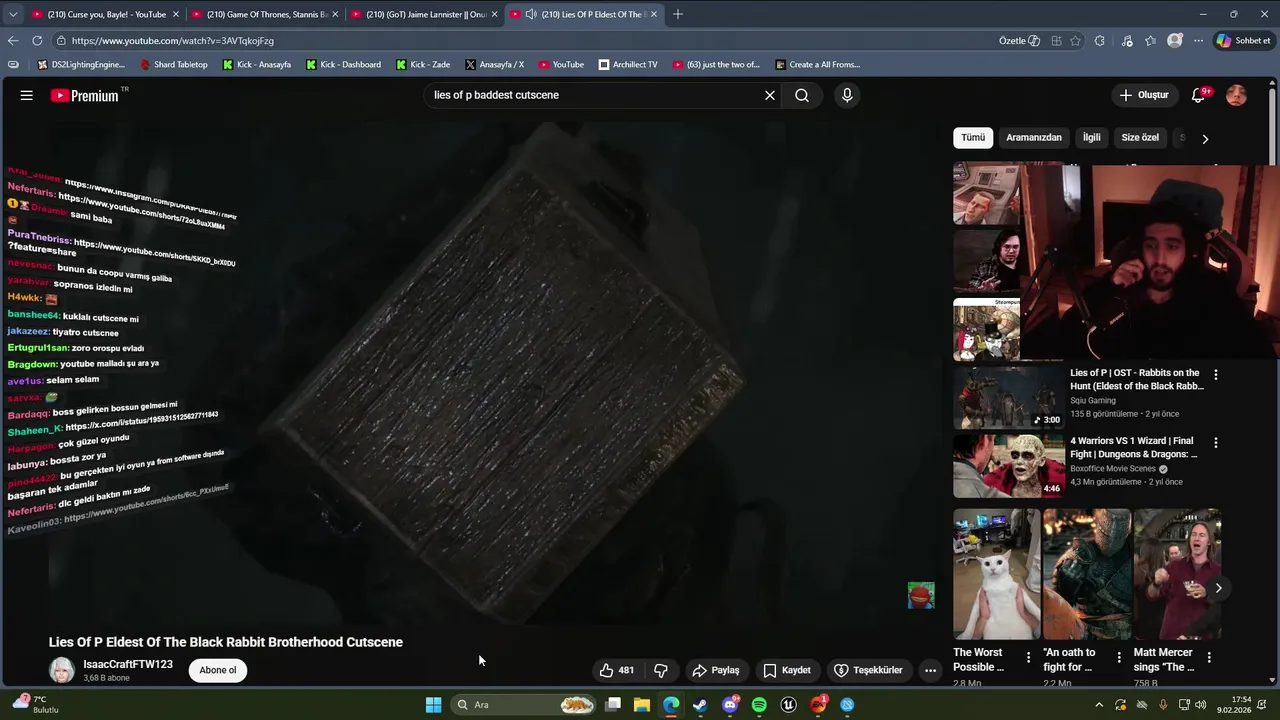The height and width of the screenshot is (720, 1280).
Task: Open more actions menu under the video
Action: click(930, 670)
